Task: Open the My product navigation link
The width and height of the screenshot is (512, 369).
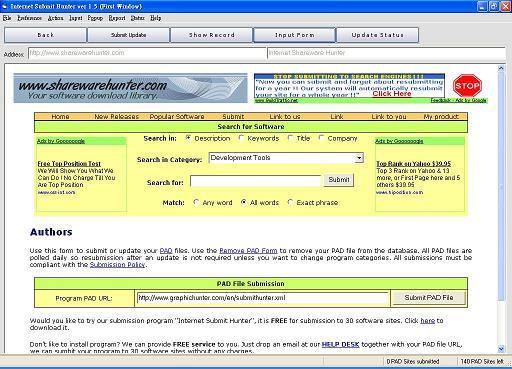Action: coord(441,117)
